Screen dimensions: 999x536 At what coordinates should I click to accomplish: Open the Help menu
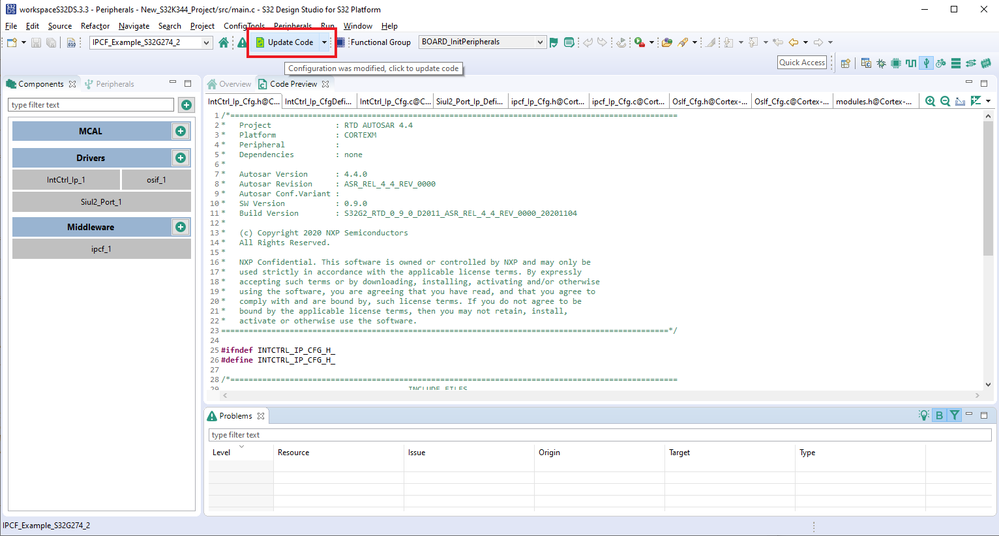point(389,26)
